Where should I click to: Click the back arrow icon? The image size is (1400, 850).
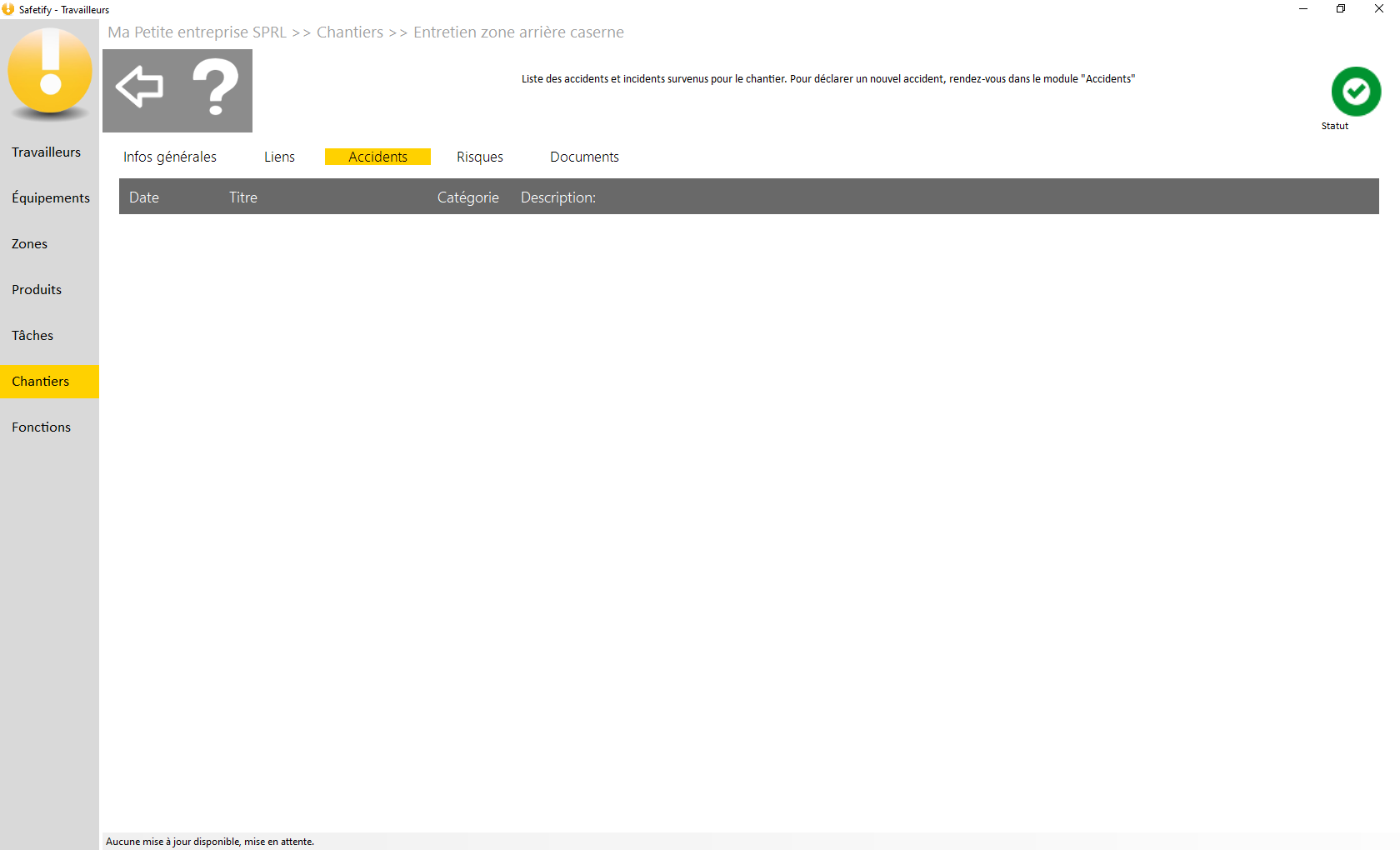coord(139,87)
